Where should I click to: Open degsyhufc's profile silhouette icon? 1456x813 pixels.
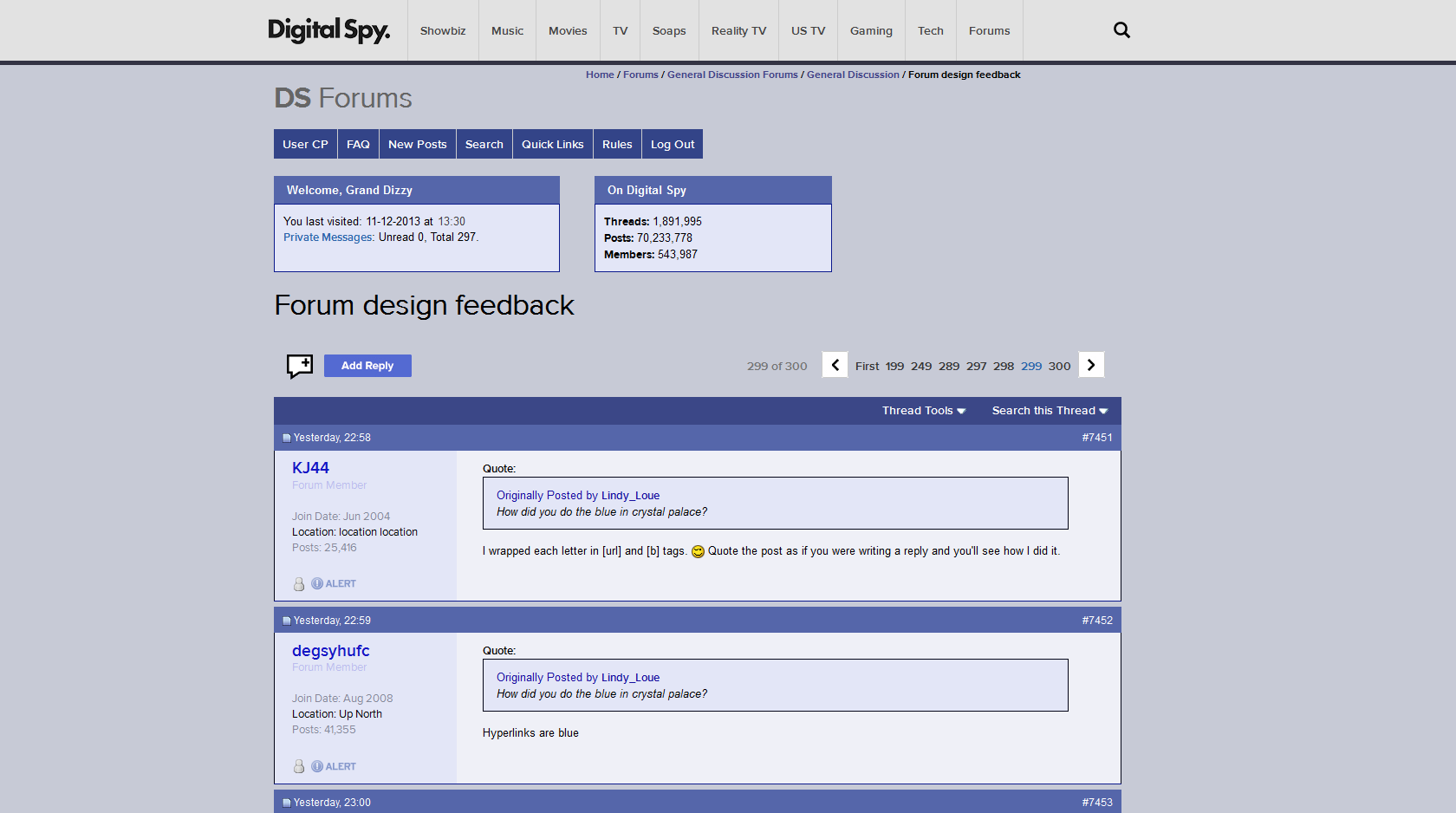click(x=299, y=766)
